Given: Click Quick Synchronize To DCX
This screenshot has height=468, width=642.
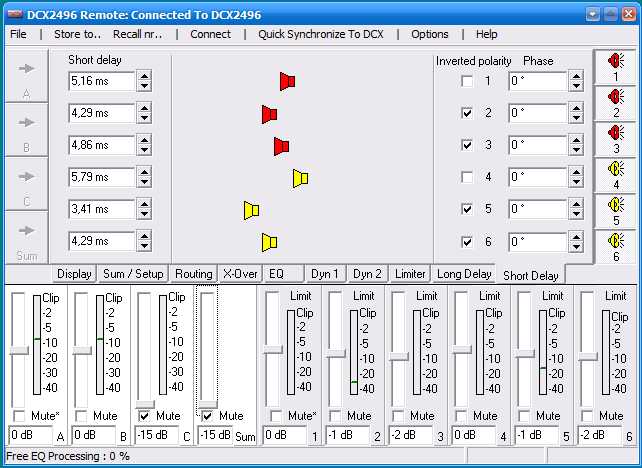Looking at the screenshot, I should pos(321,34).
